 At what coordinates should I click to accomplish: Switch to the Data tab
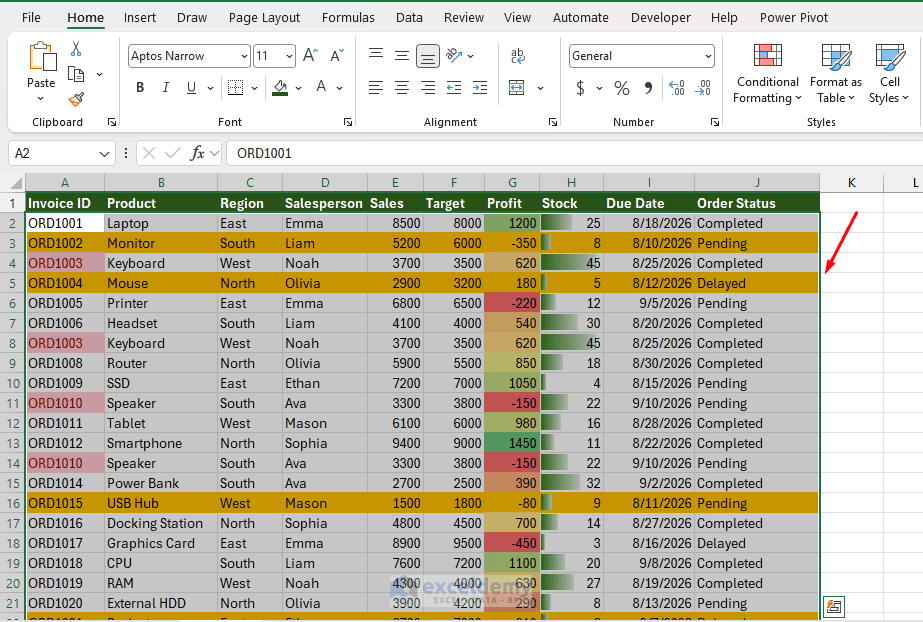409,18
